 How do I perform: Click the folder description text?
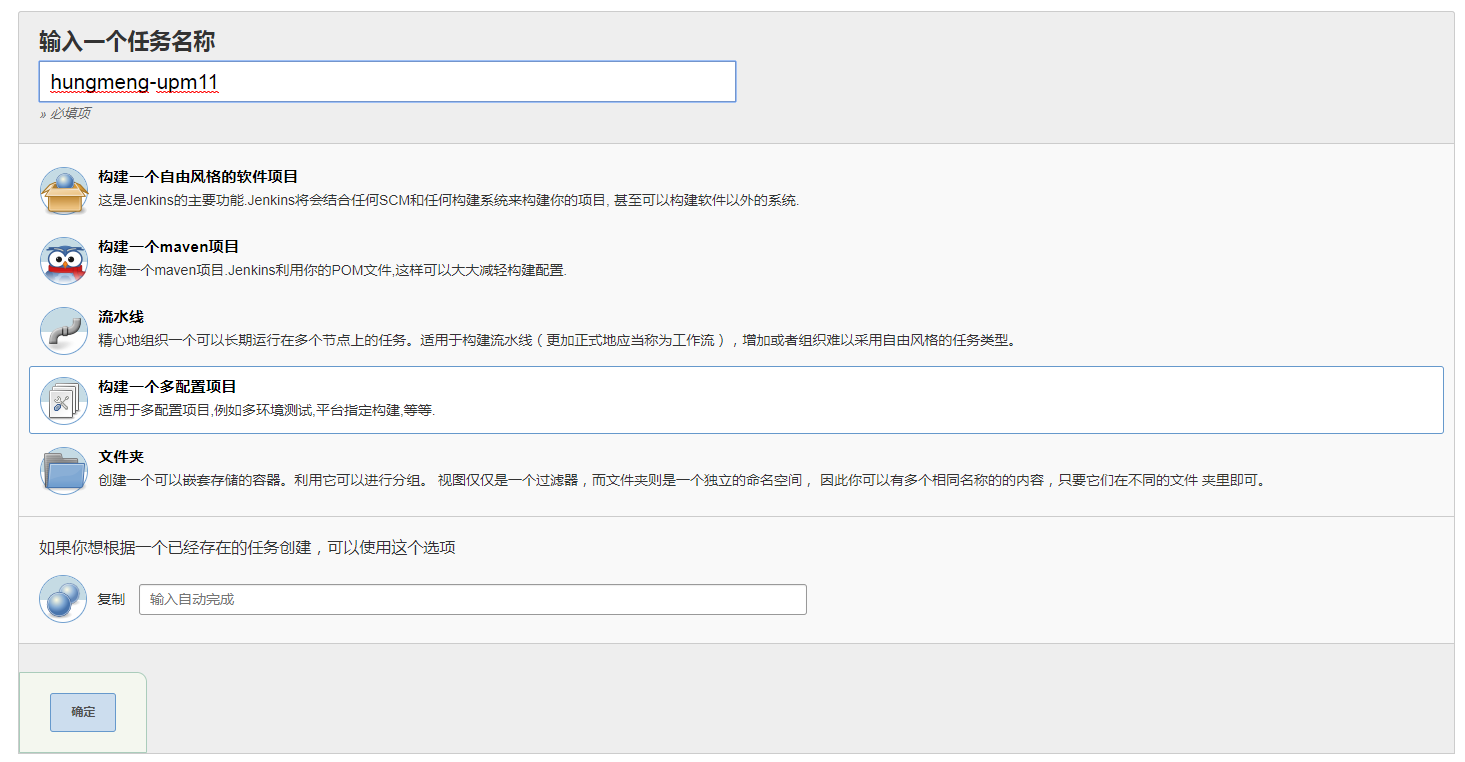coord(684,480)
